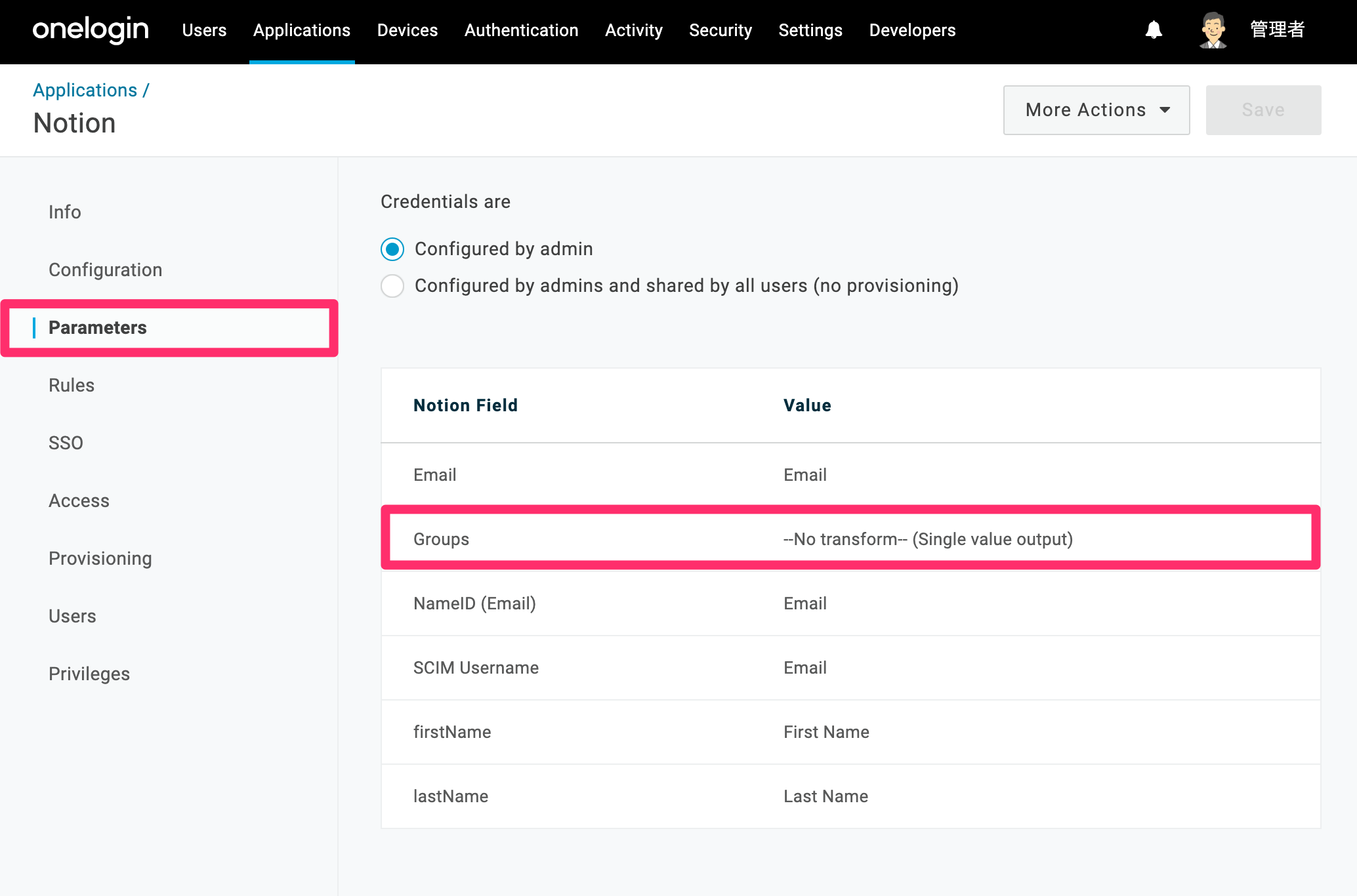Image resolution: width=1357 pixels, height=896 pixels.
Task: Select shared by all users radio option
Action: [x=392, y=286]
